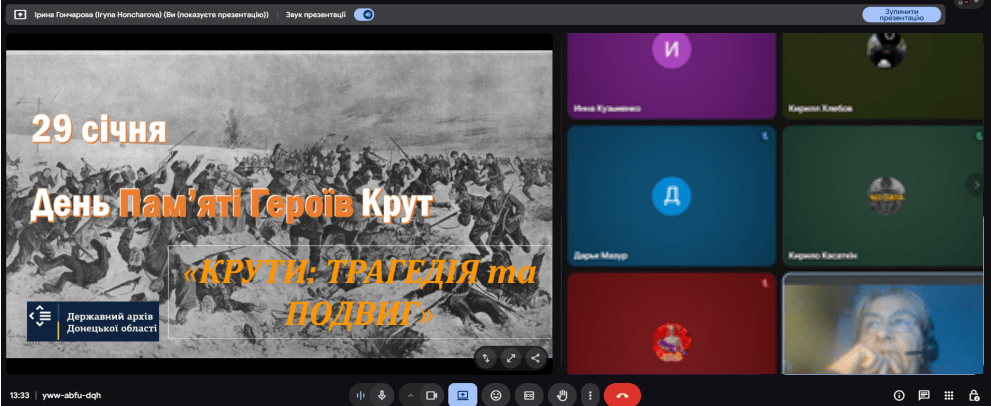Click the blue avatar with letter Д

point(672,196)
